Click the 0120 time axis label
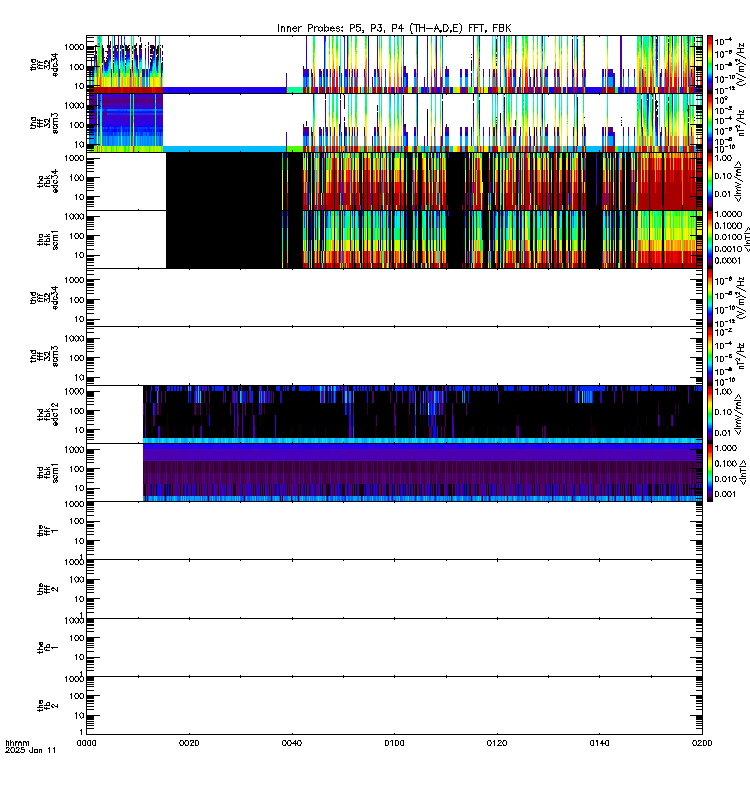 pyautogui.click(x=496, y=743)
